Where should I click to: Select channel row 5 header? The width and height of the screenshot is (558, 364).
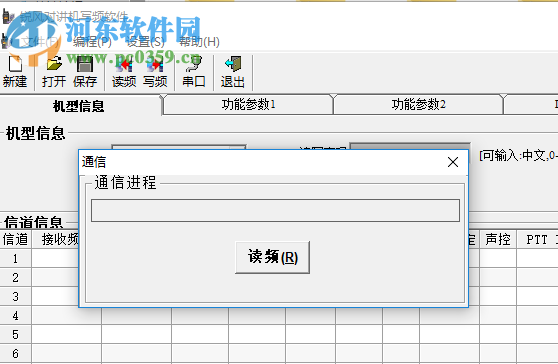tap(15, 335)
